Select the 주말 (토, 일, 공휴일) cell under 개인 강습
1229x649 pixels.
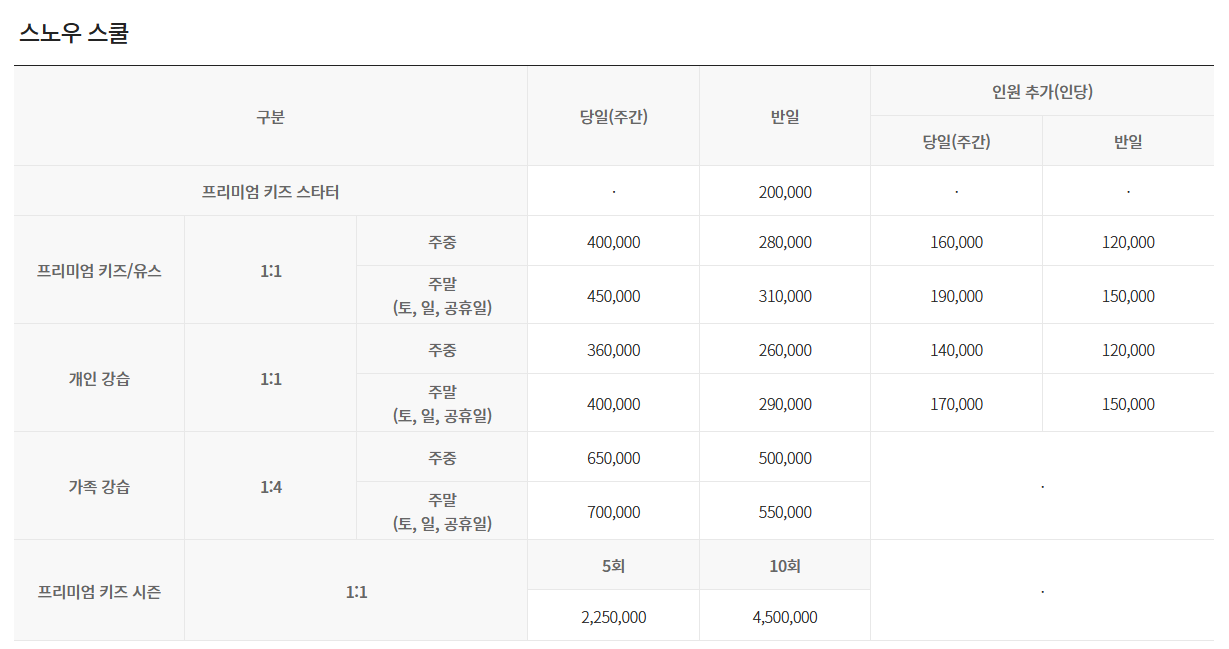(x=442, y=402)
